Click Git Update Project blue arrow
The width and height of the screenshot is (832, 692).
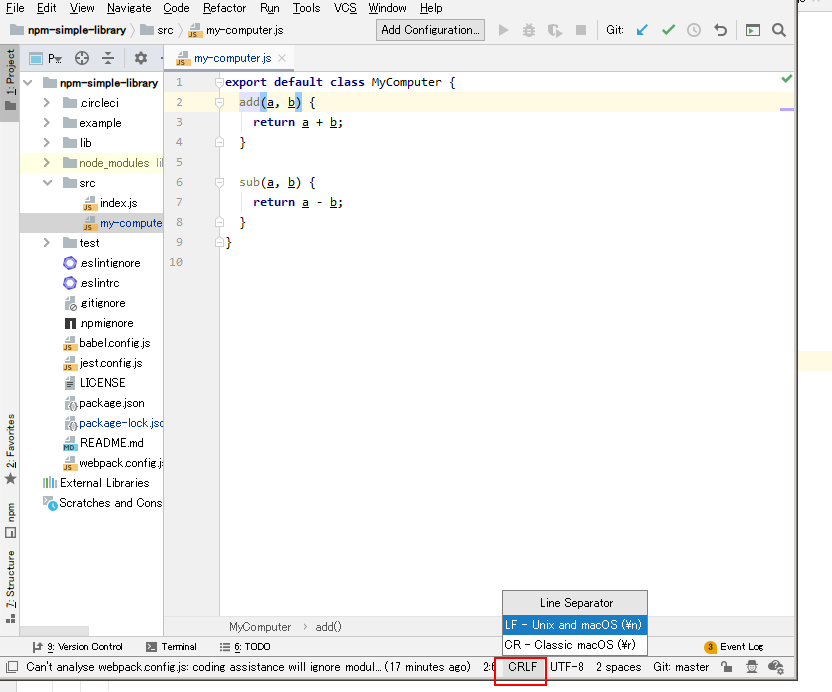[642, 30]
